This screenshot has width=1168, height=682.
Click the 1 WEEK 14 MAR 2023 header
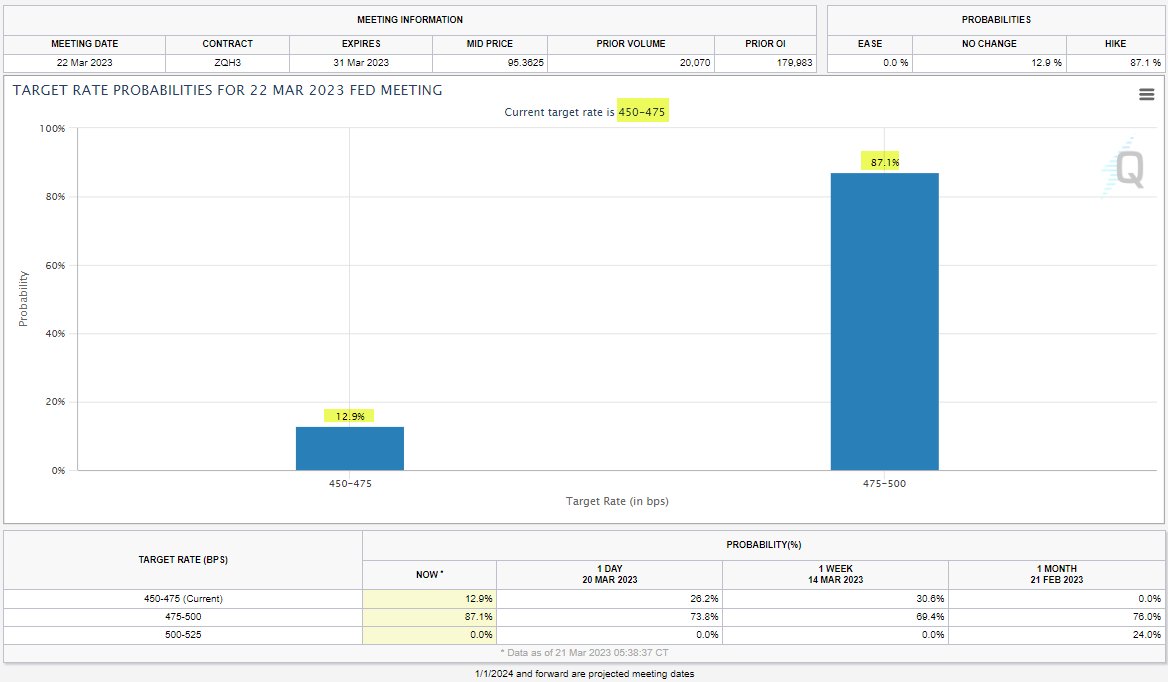pyautogui.click(x=835, y=575)
